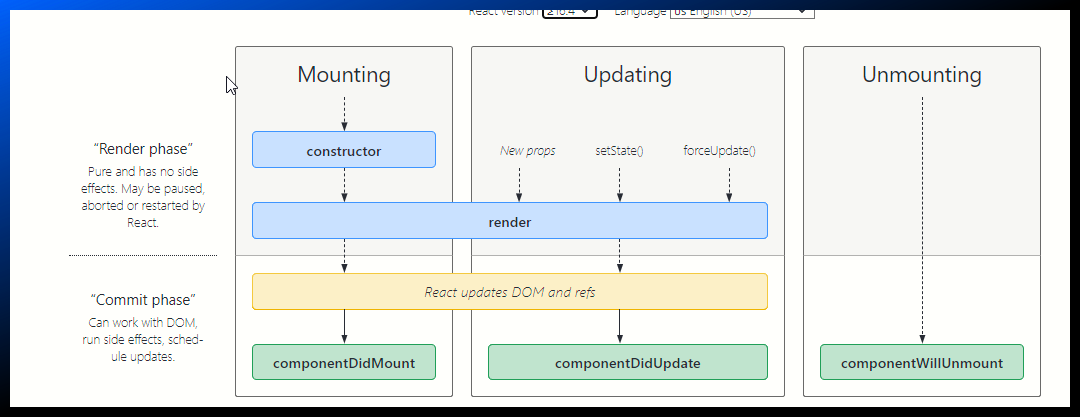Click the "Commit phase" heading
Image resolution: width=1080 pixels, height=417 pixels.
[142, 300]
